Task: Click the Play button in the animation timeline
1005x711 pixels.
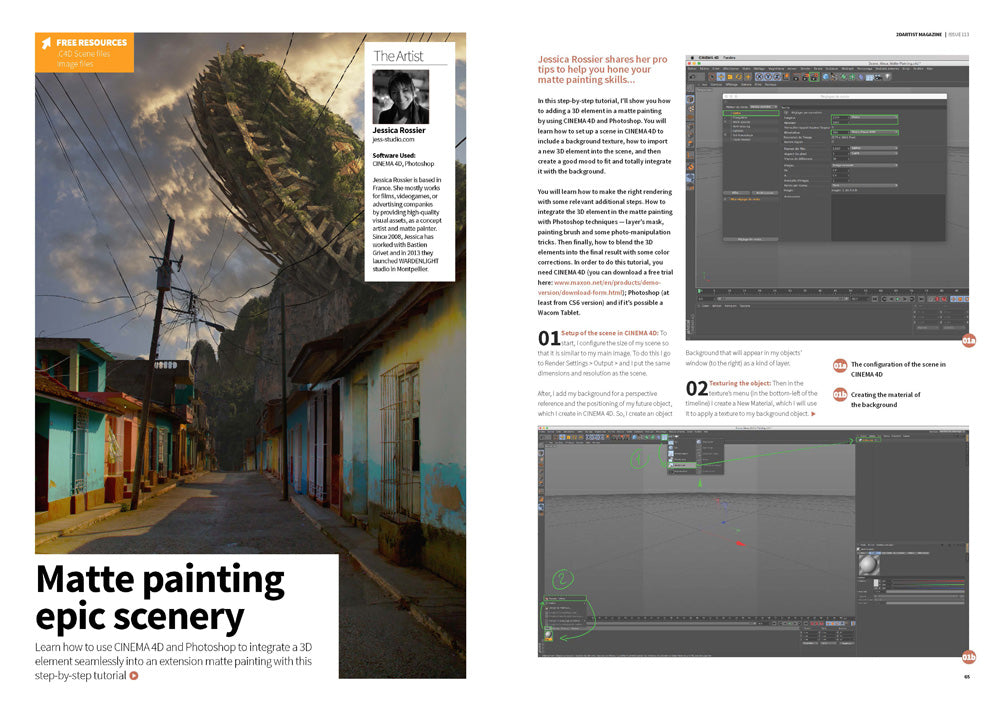Action: (x=789, y=623)
